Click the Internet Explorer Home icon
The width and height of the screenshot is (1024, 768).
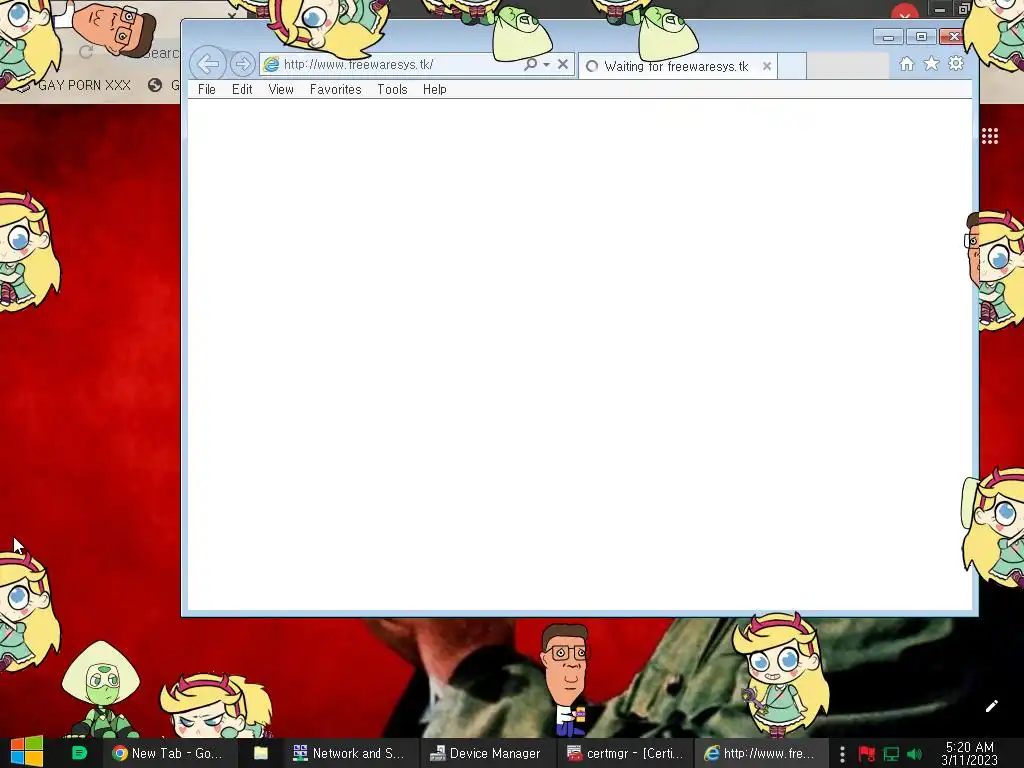(906, 63)
